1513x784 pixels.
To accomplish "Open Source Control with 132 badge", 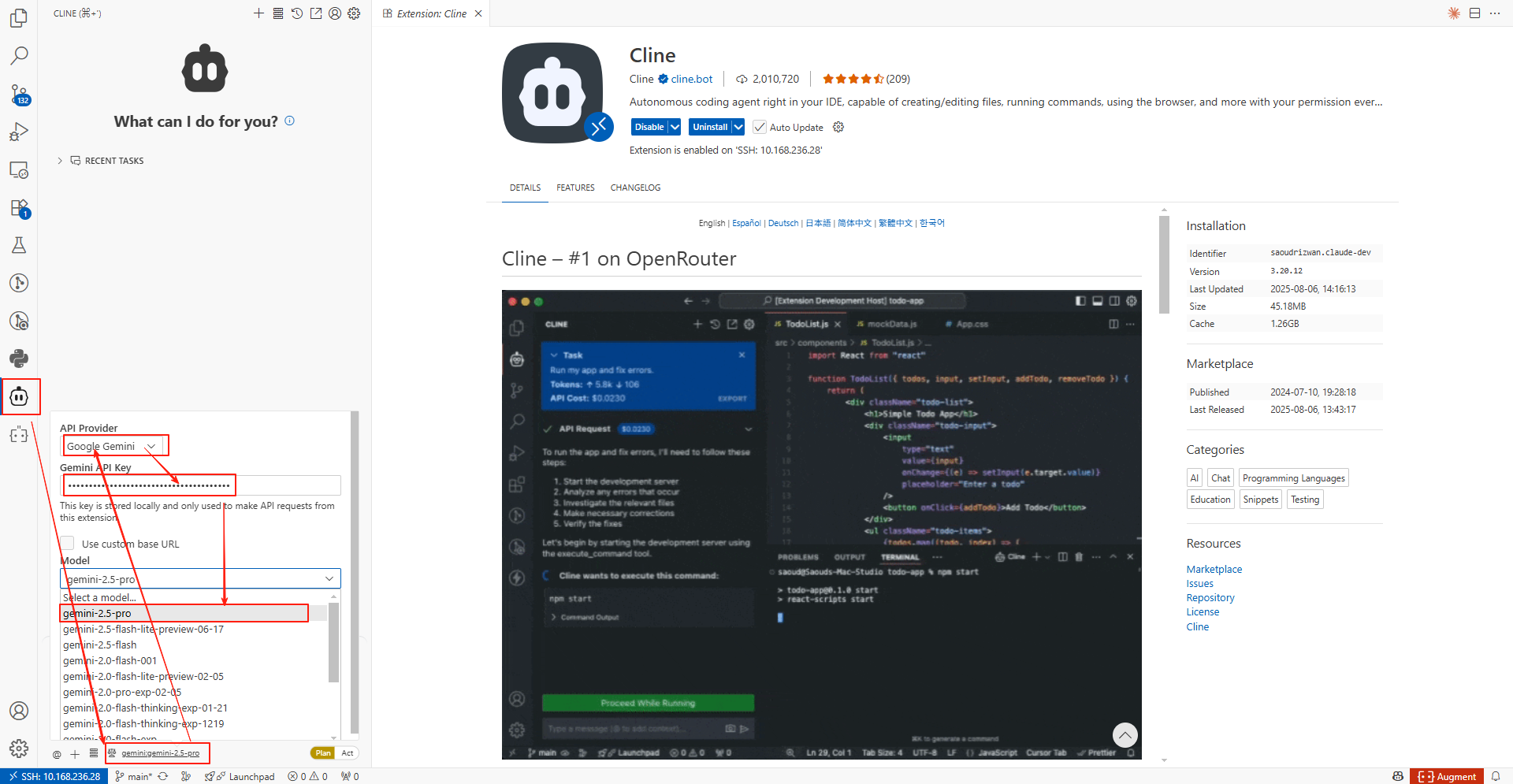I will [19, 94].
